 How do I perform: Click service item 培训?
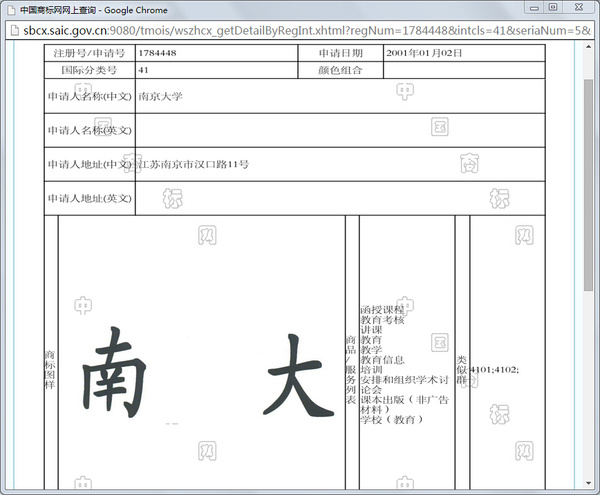click(371, 370)
